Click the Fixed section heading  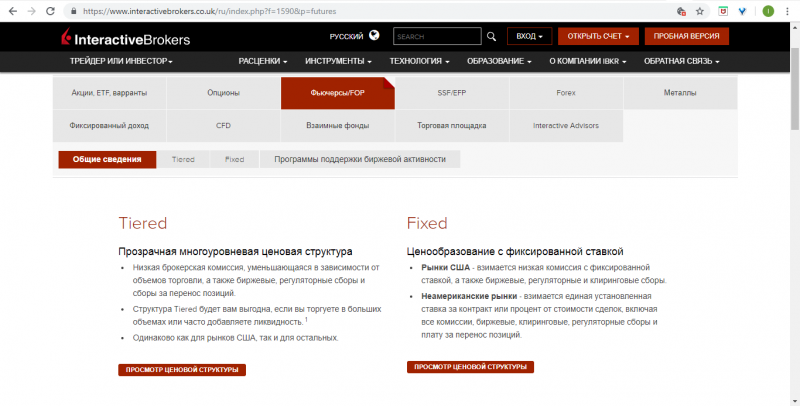pos(427,223)
